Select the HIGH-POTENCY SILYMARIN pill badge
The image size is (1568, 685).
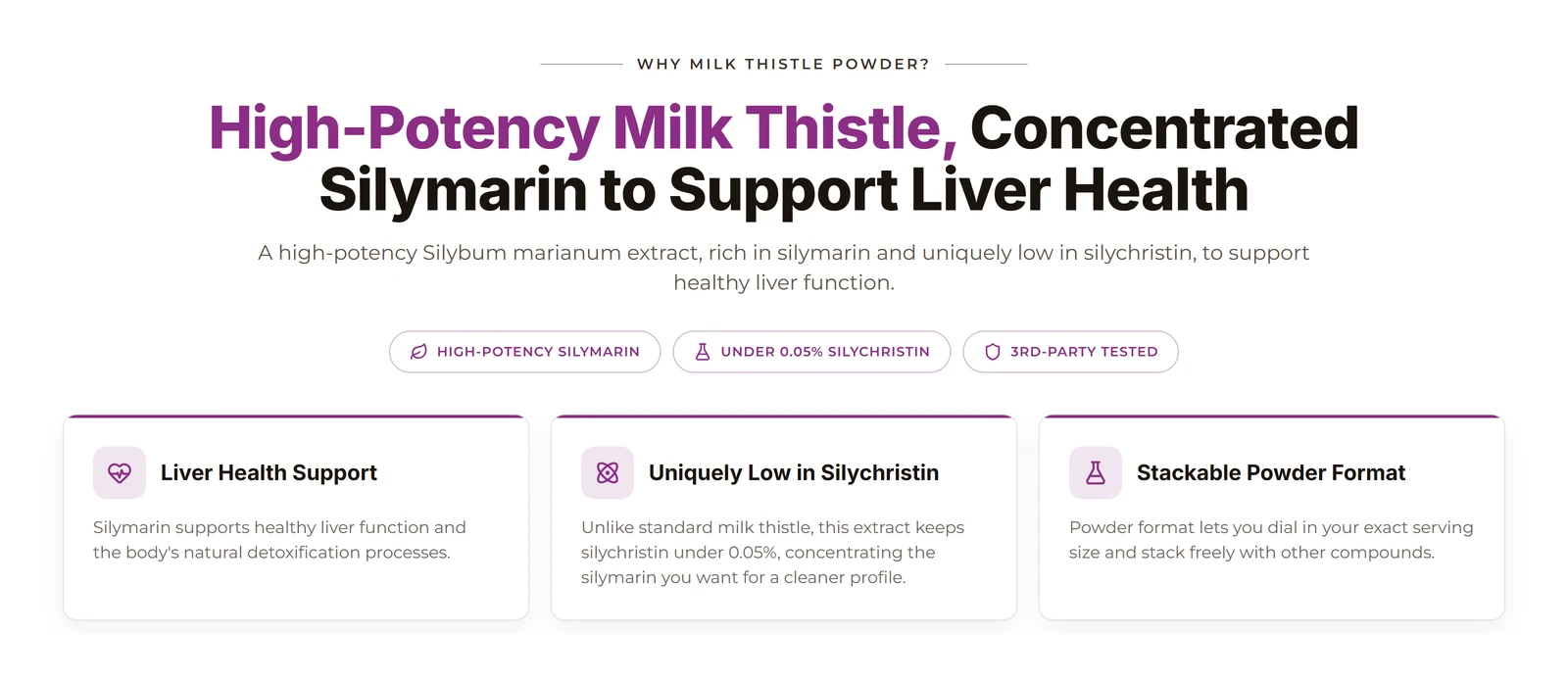pyautogui.click(x=525, y=352)
